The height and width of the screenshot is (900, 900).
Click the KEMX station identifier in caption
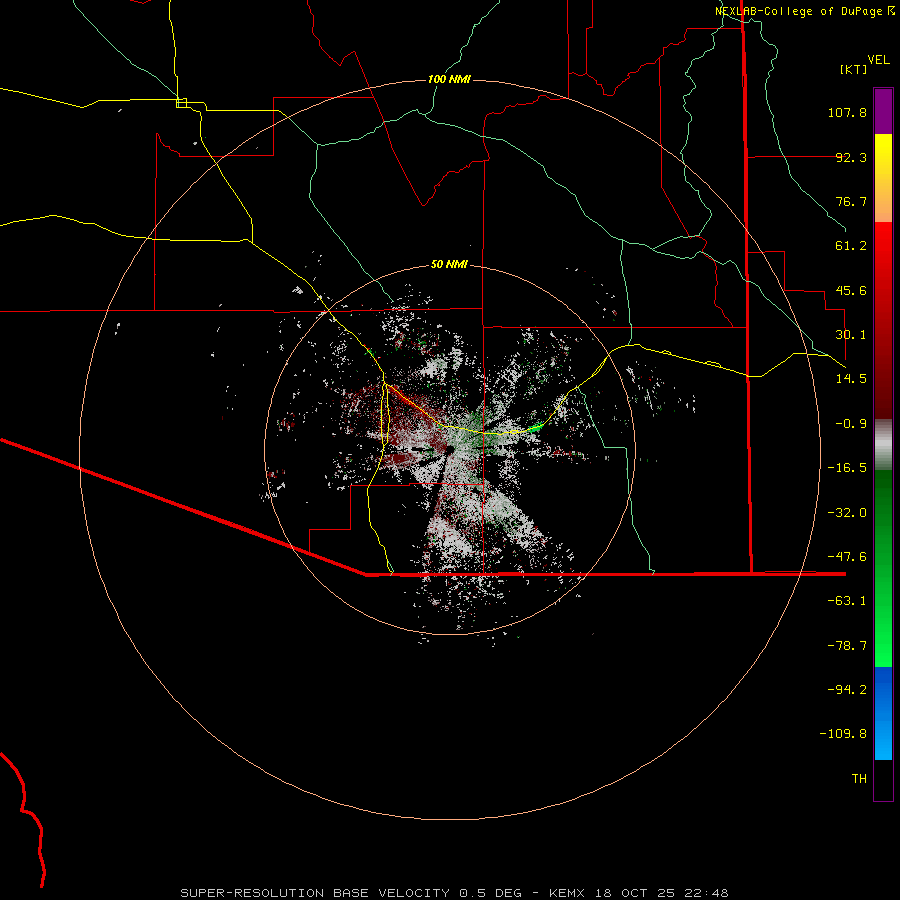tap(568, 893)
